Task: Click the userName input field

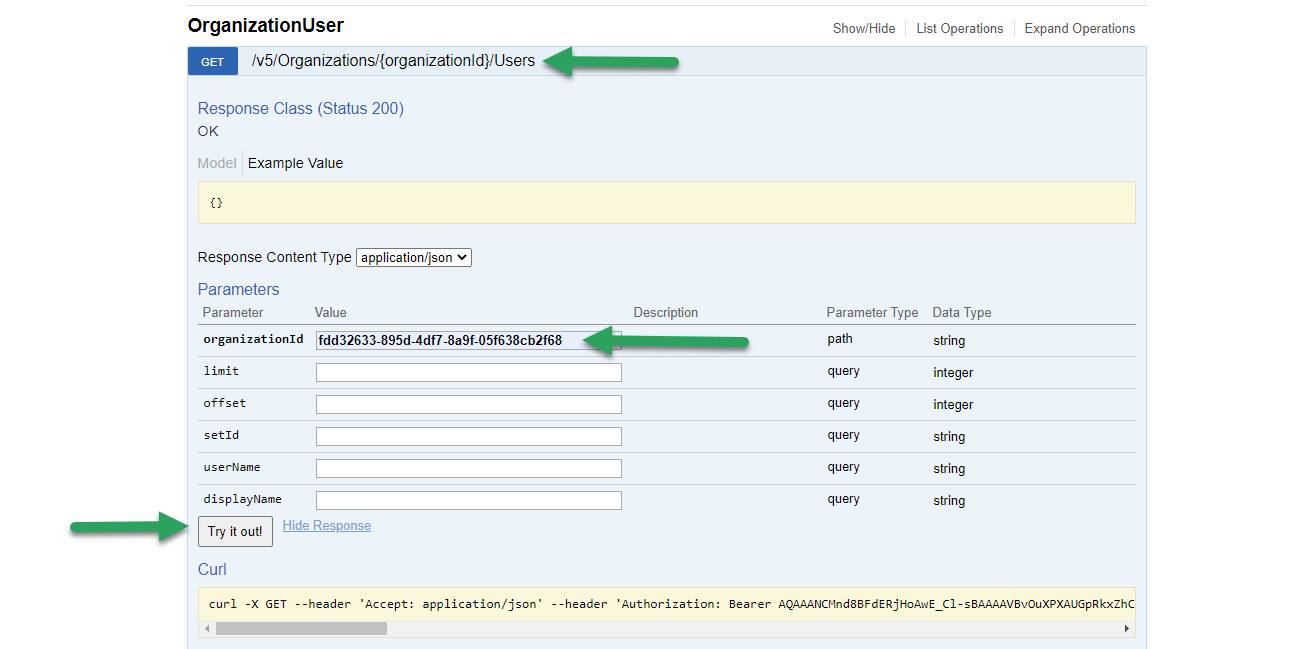Action: pyautogui.click(x=468, y=468)
